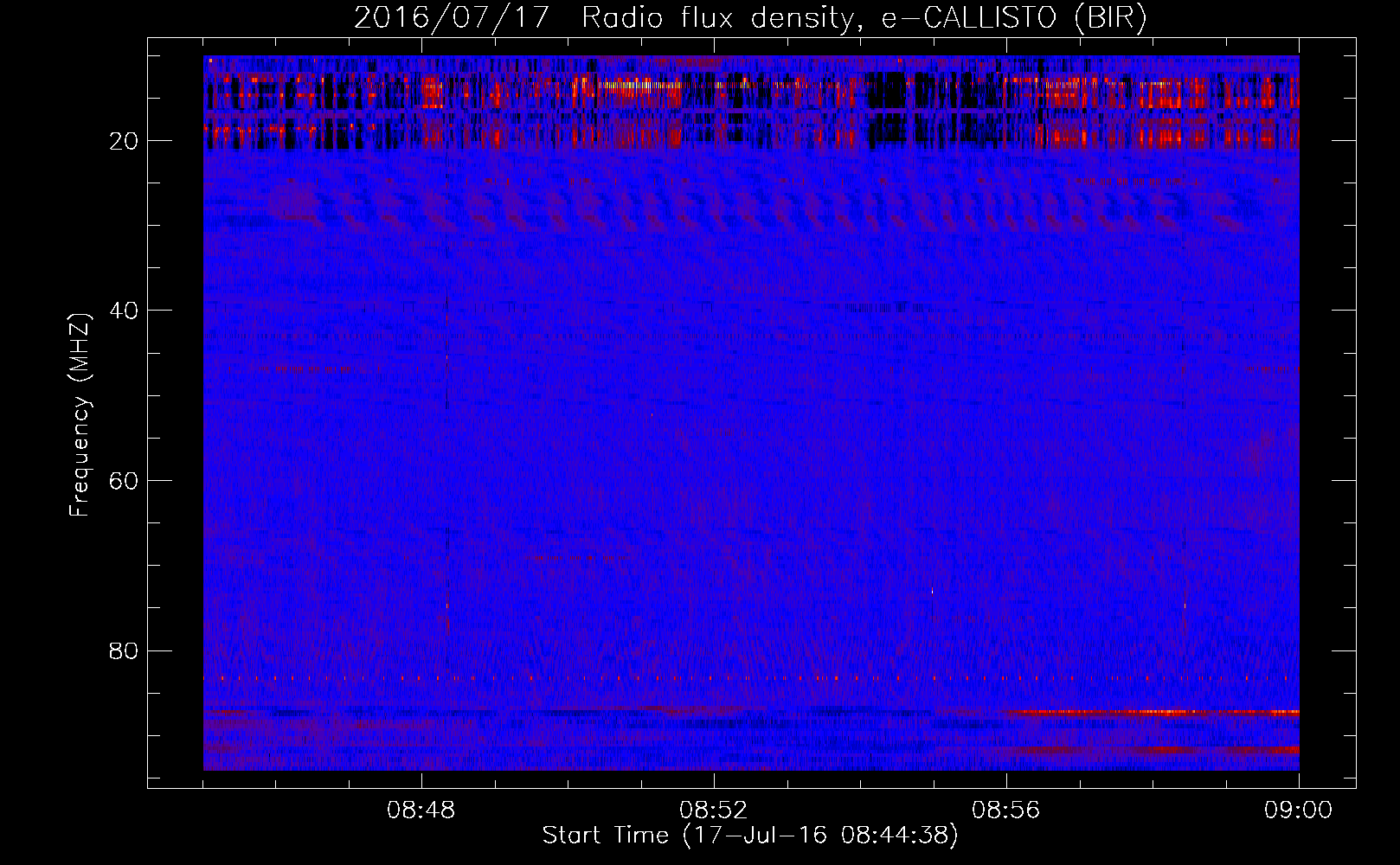The image size is (1400, 865).
Task: Click the '40' frequency tick label
Action: [125, 311]
